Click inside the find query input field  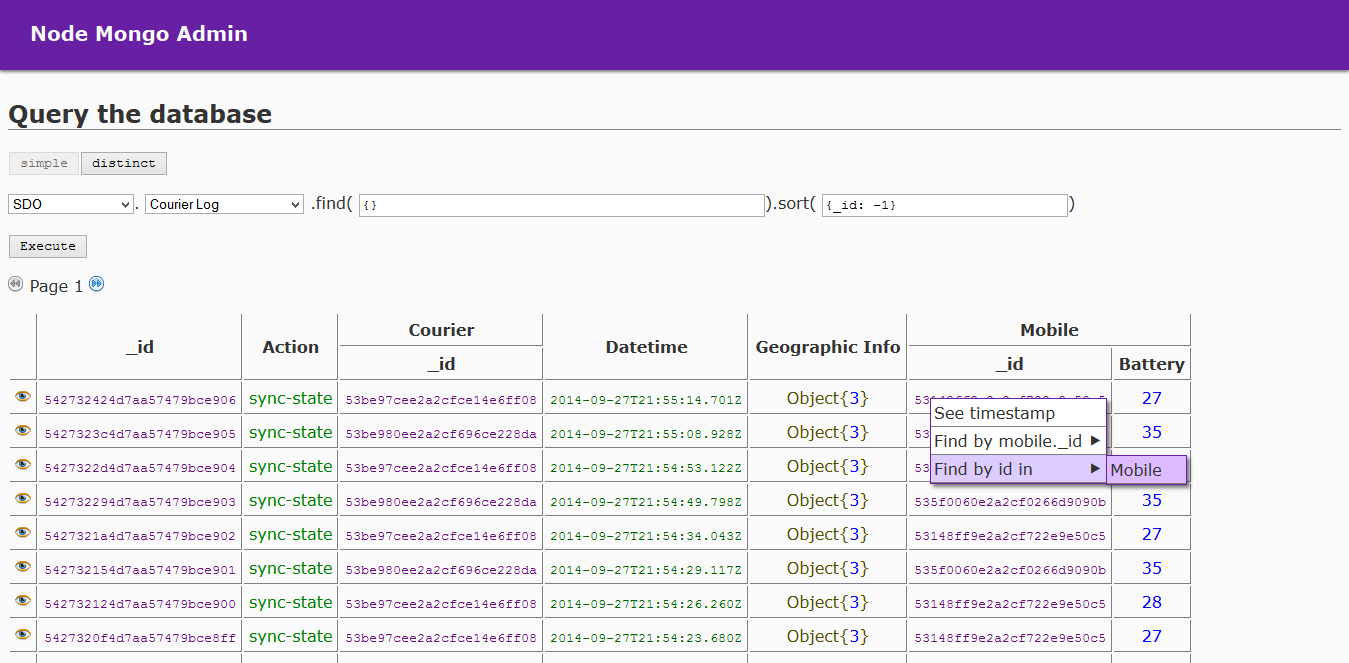[x=562, y=205]
